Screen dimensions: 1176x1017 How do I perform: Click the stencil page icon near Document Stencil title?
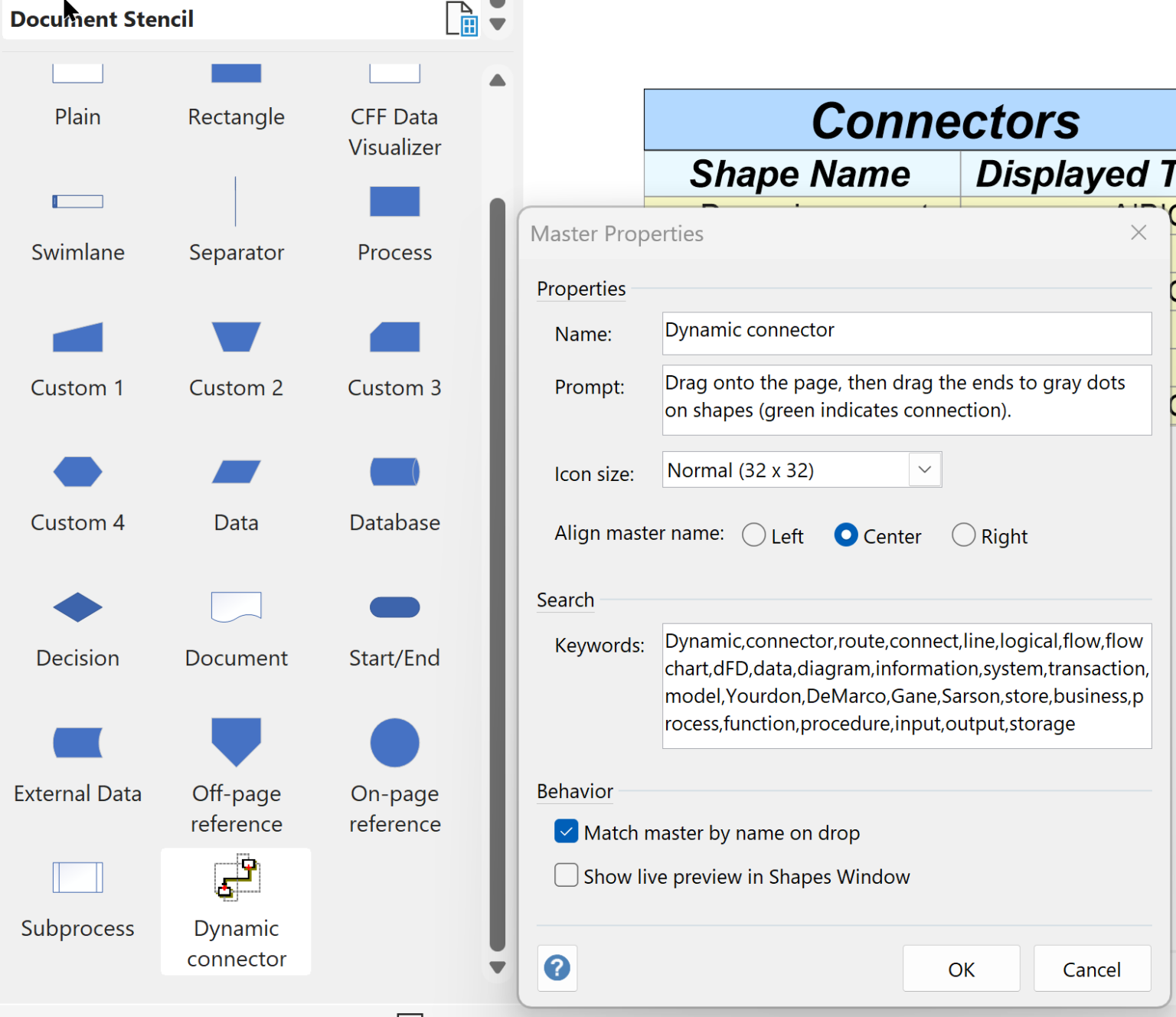pyautogui.click(x=460, y=19)
